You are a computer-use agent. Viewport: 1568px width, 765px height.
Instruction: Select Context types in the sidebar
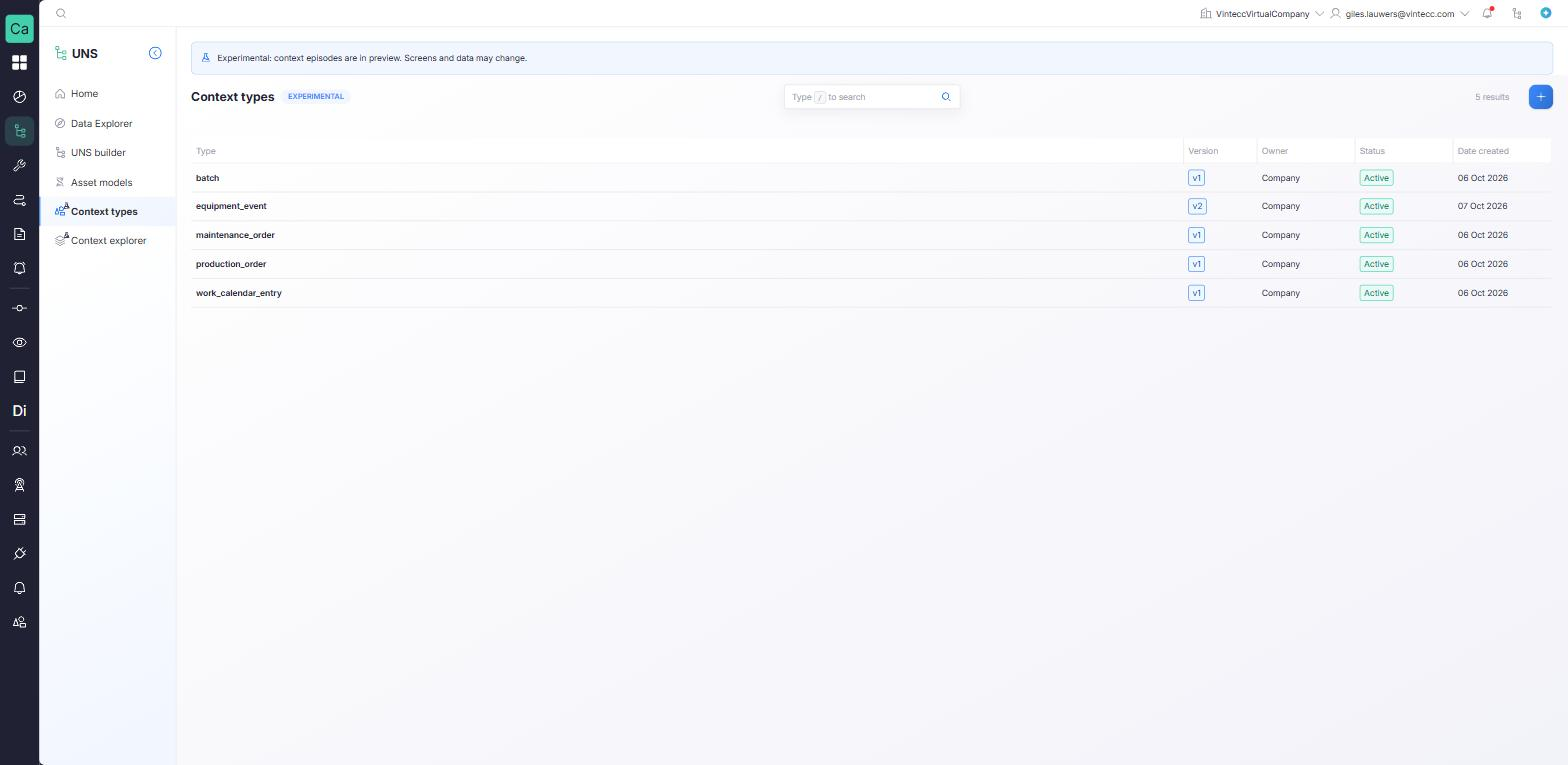[108, 212]
